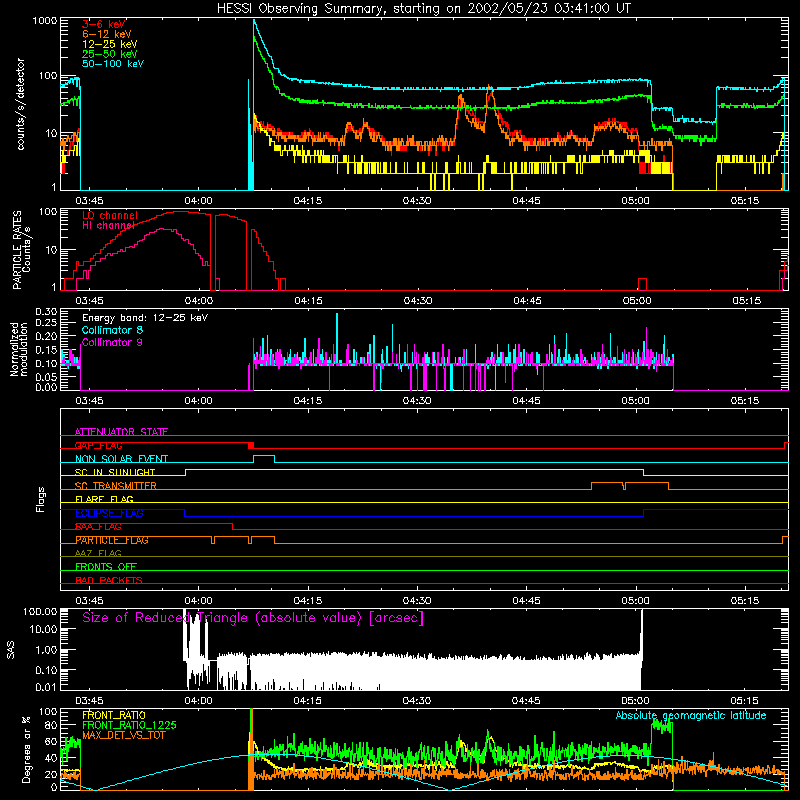The image size is (800, 800).
Task: Select the Collimator 9 legend label
Action: [x=112, y=342]
